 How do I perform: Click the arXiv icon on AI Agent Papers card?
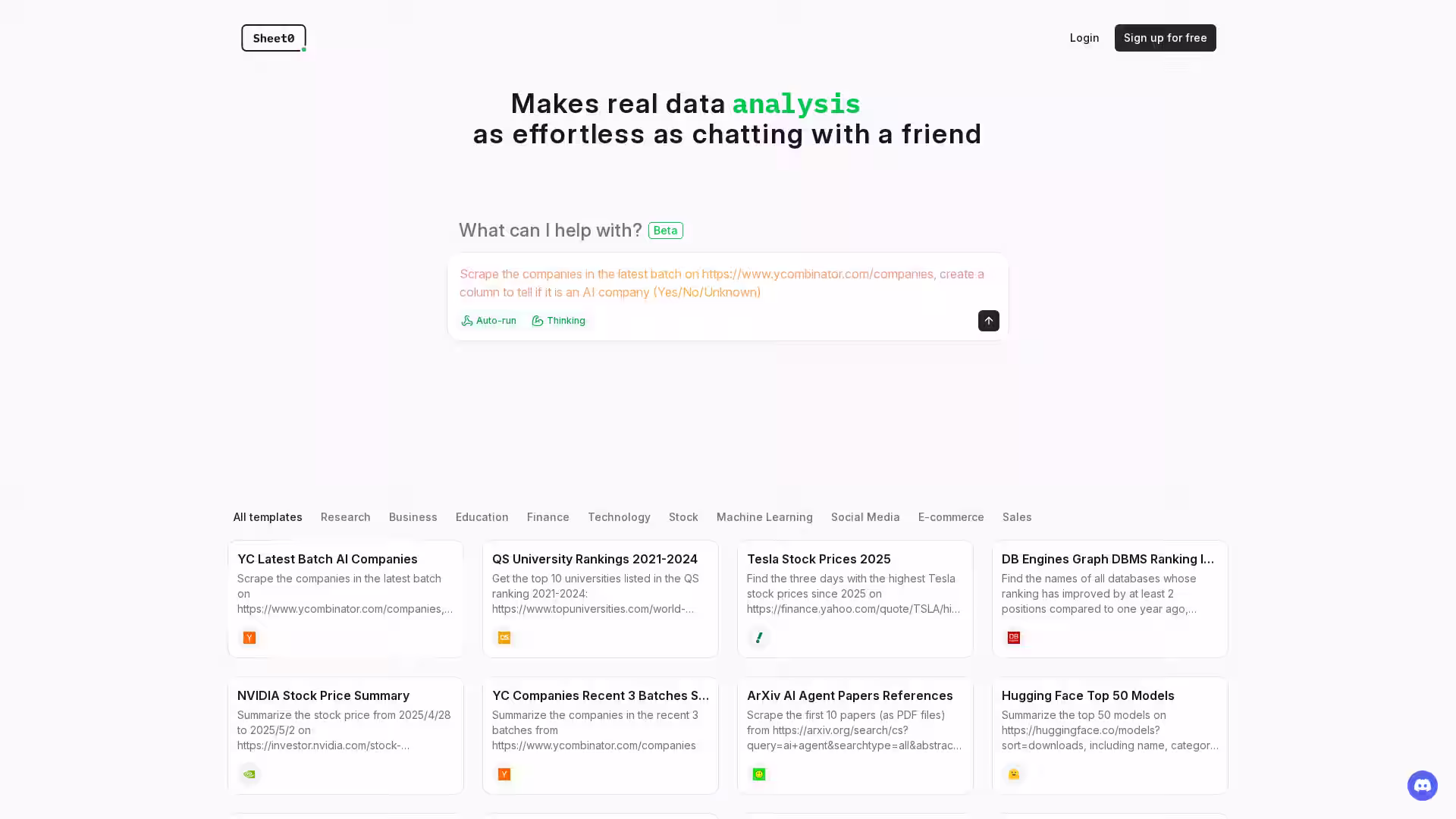pos(759,774)
